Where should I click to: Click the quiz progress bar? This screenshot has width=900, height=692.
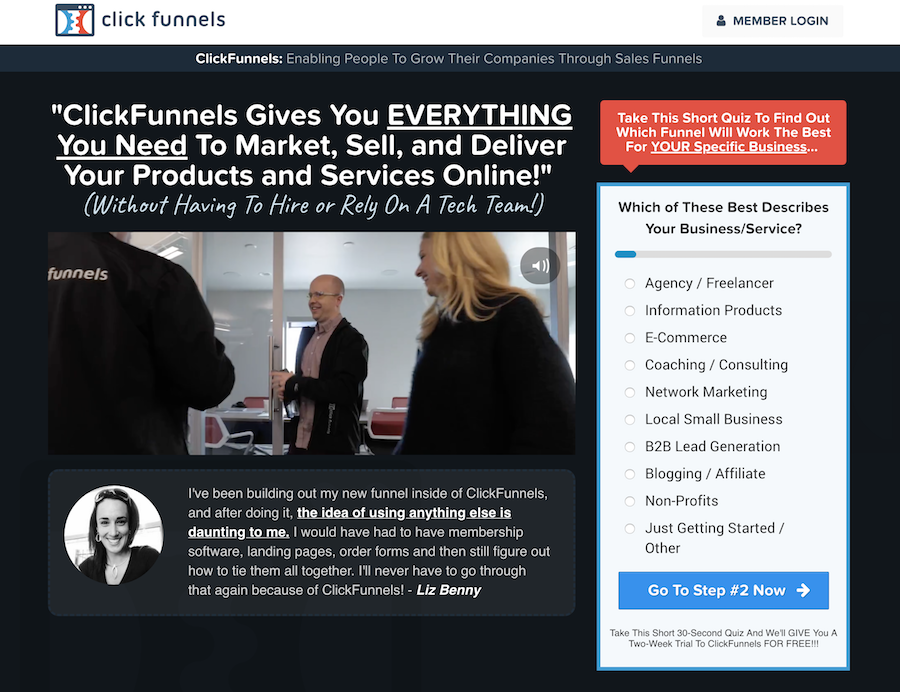(723, 254)
